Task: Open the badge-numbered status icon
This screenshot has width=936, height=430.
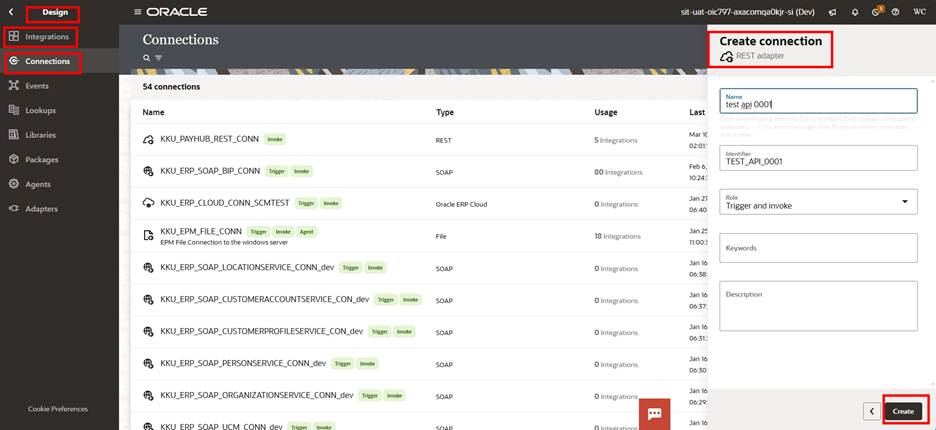Action: coord(876,11)
